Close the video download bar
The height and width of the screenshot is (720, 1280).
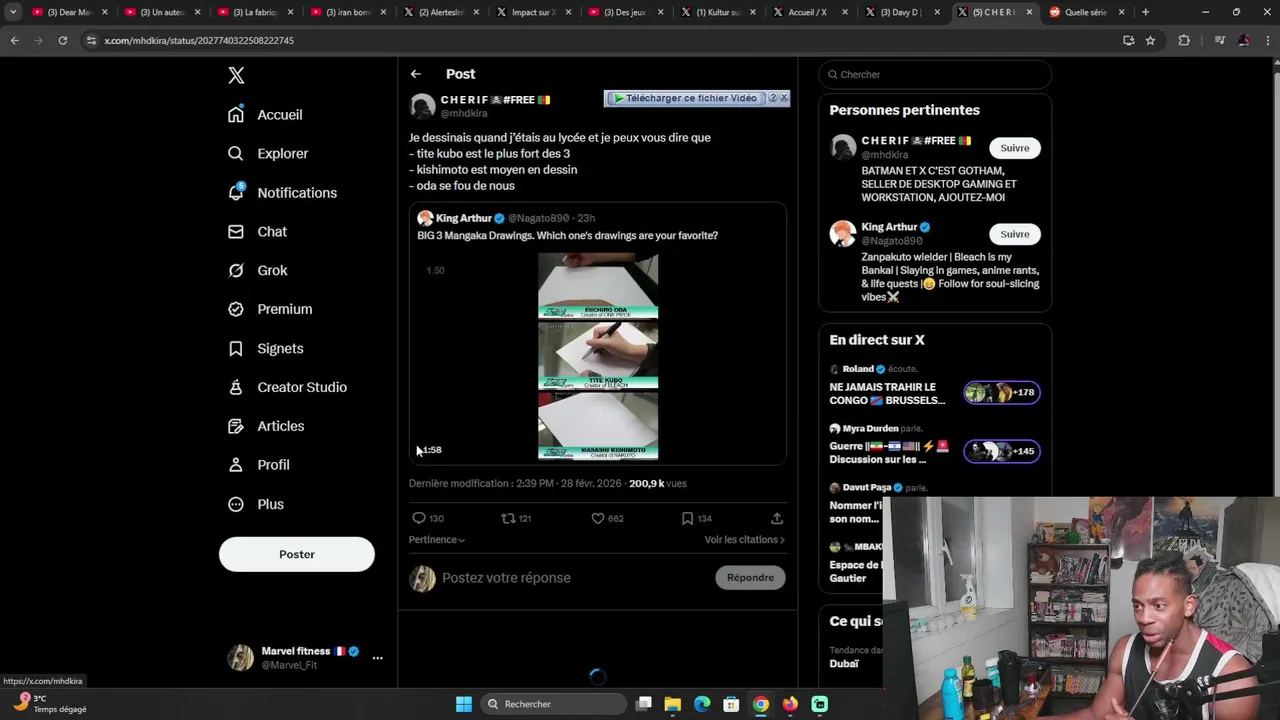point(784,98)
